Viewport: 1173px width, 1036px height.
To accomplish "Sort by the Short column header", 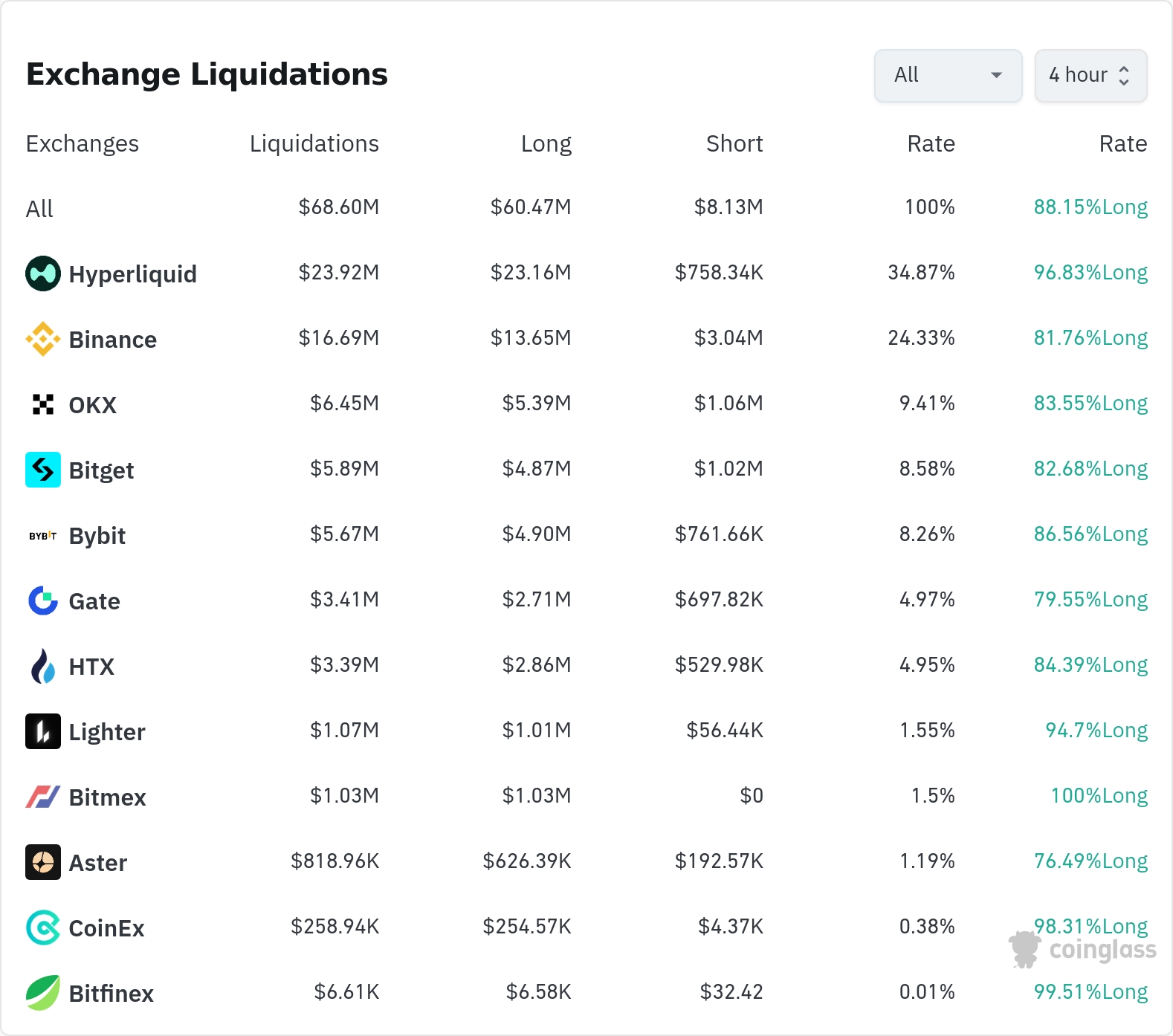I will click(x=734, y=143).
